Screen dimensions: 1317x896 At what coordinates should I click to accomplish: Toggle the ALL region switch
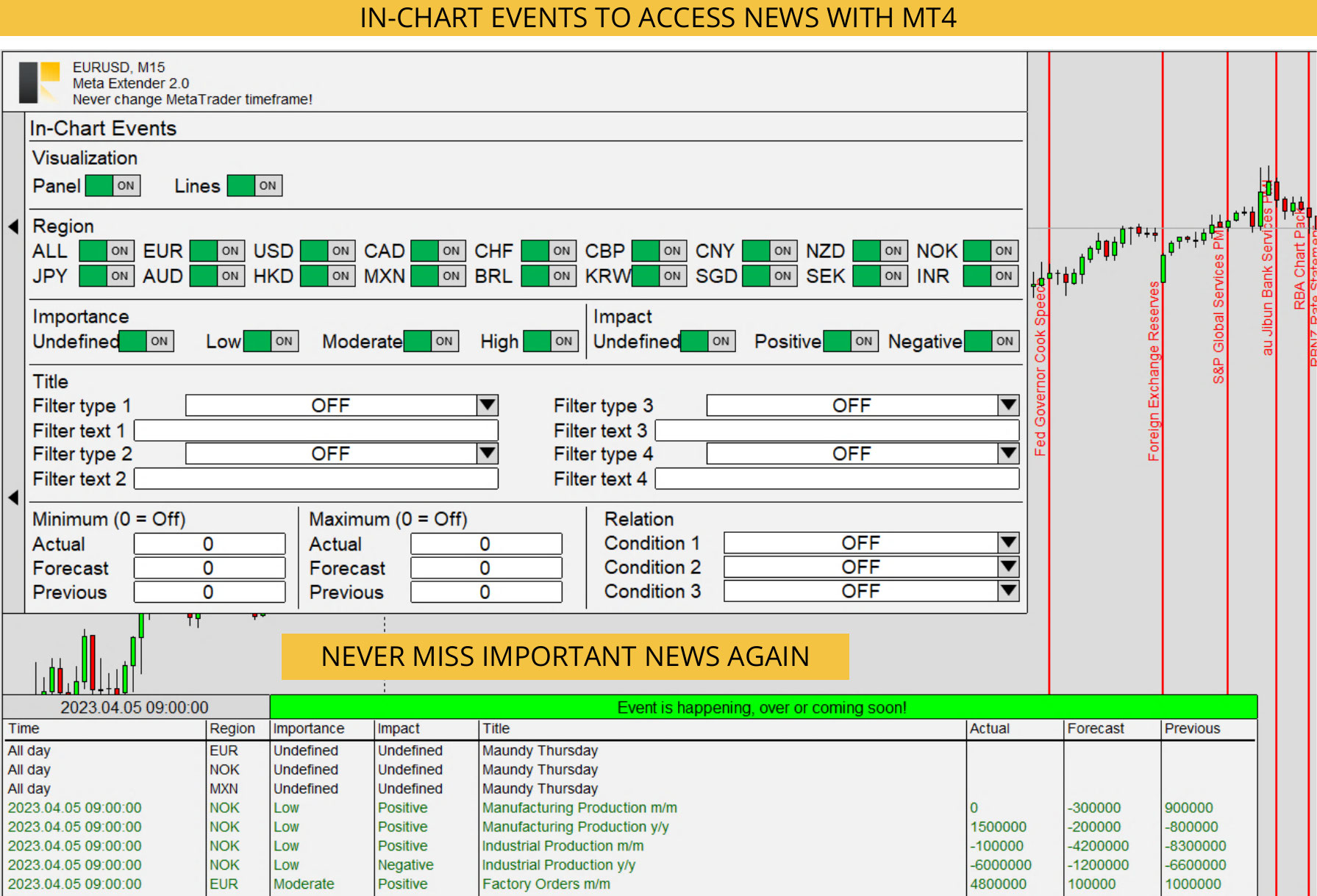[107, 251]
